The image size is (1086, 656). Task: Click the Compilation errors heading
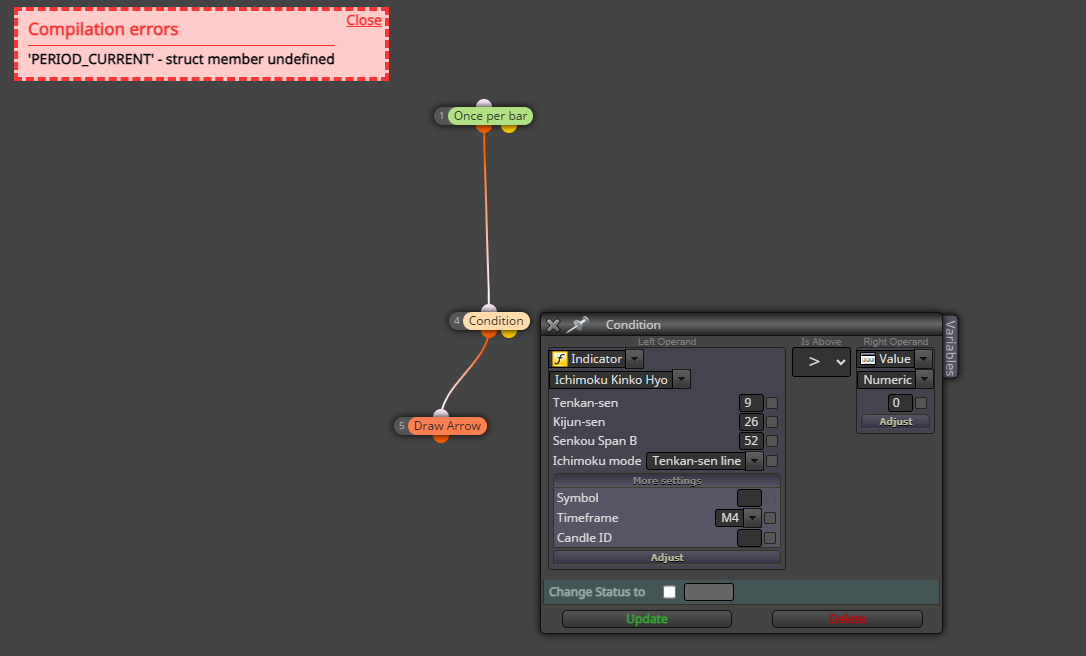click(x=103, y=29)
